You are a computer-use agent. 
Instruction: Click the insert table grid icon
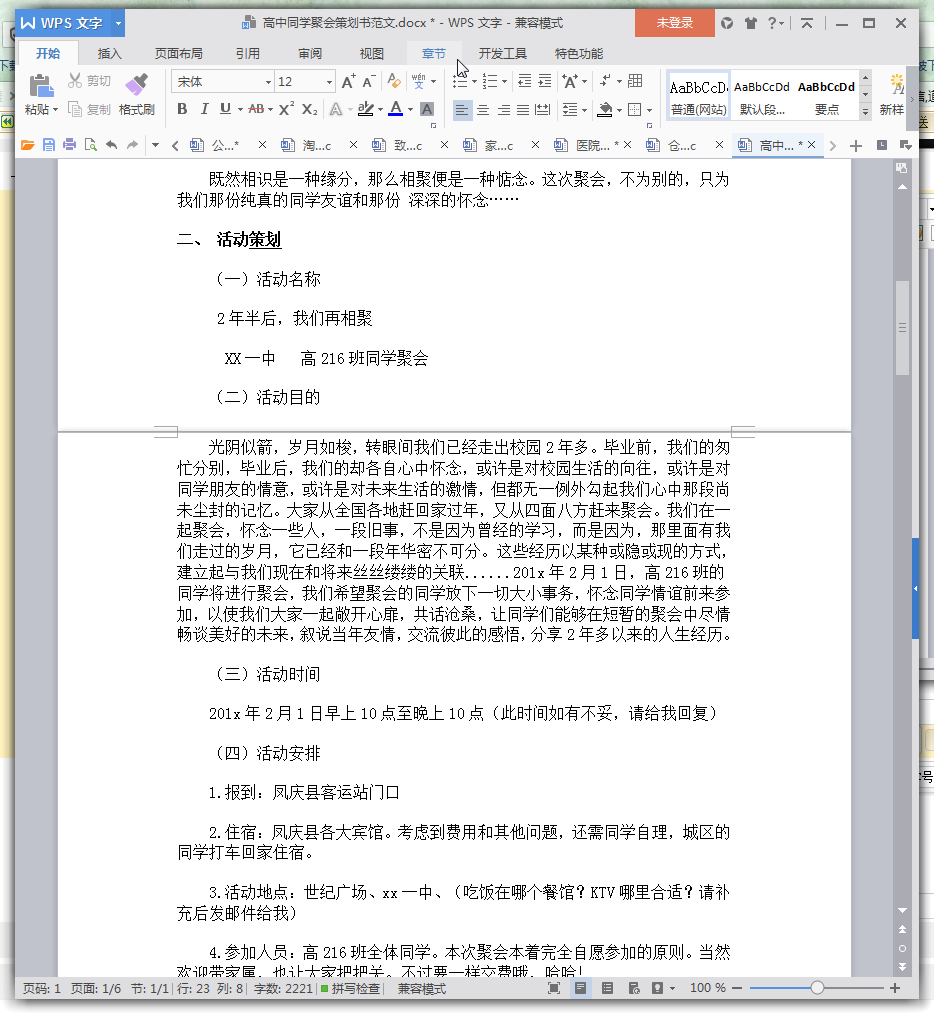pyautogui.click(x=635, y=81)
